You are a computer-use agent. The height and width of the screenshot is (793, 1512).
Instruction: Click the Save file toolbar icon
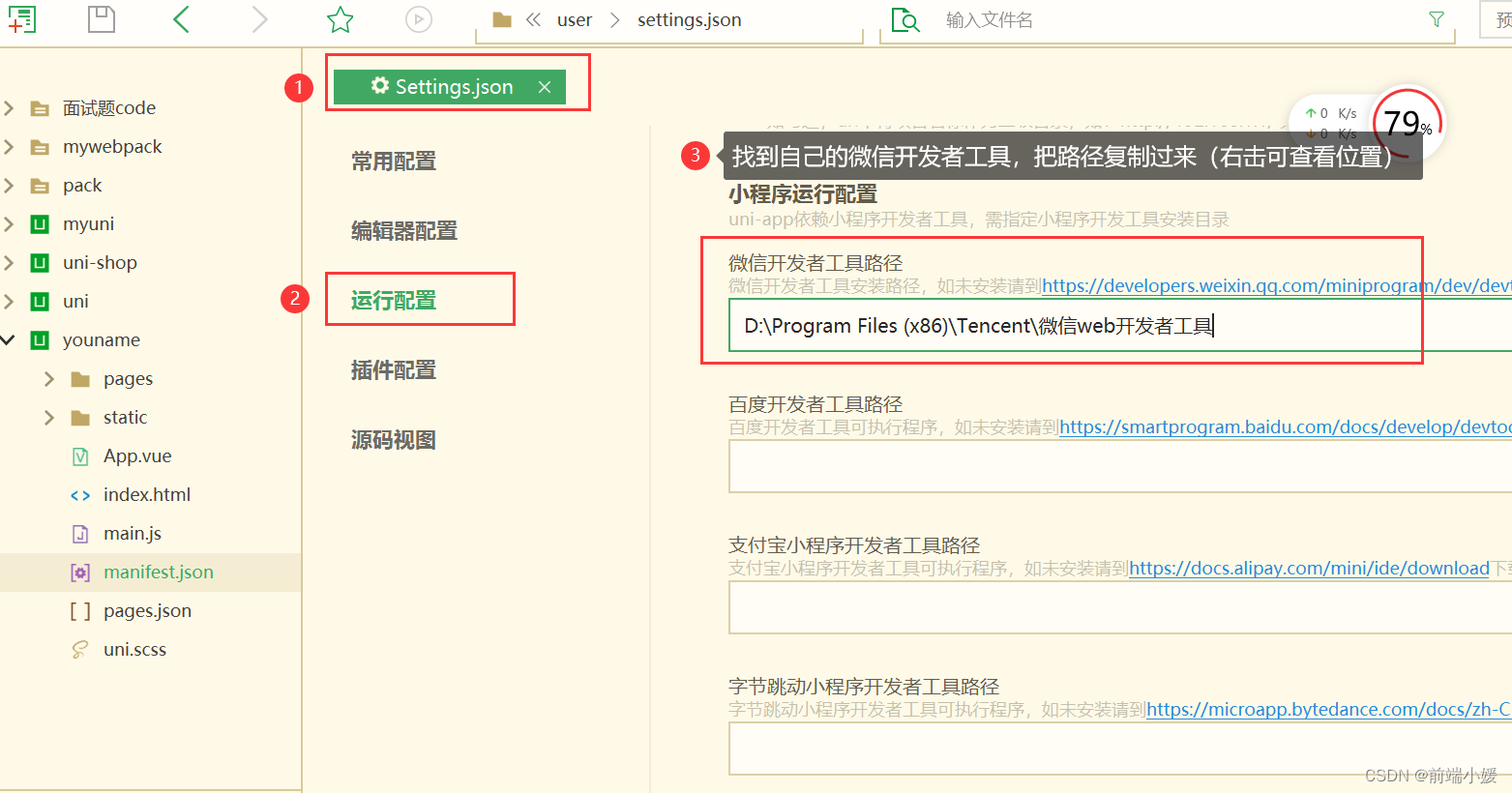click(102, 19)
